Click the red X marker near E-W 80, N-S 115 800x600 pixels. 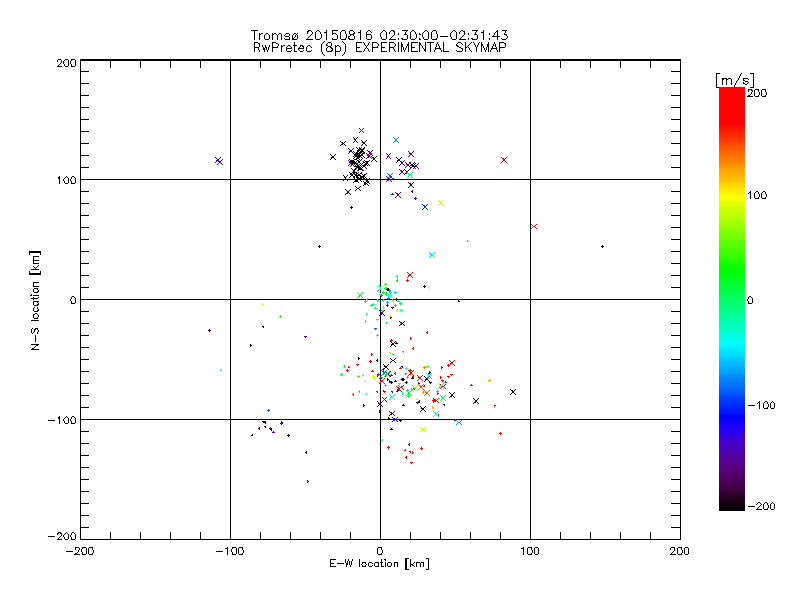click(x=504, y=160)
